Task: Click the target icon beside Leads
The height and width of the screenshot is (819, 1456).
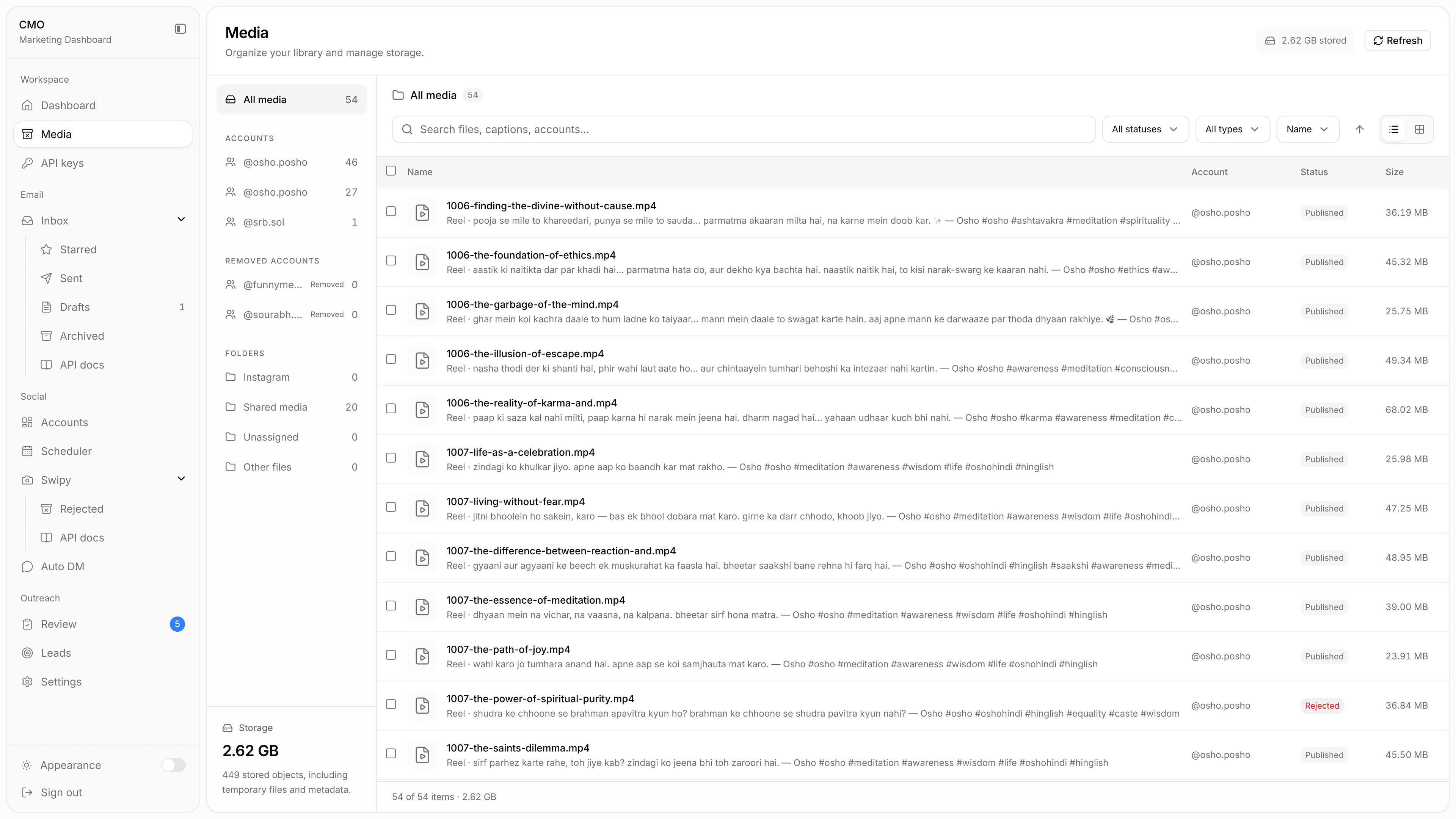Action: tap(27, 653)
